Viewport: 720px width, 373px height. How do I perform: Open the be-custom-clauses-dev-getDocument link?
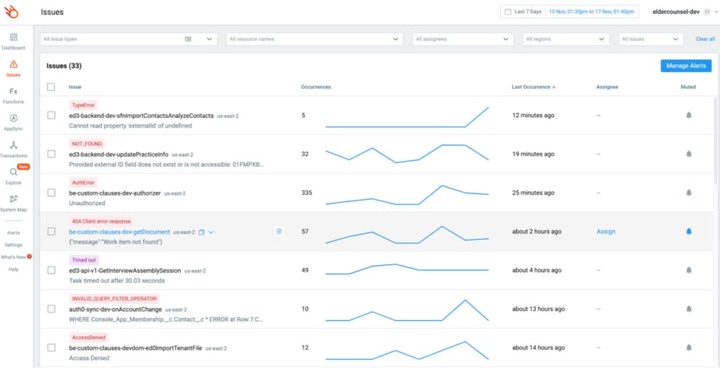click(x=119, y=232)
